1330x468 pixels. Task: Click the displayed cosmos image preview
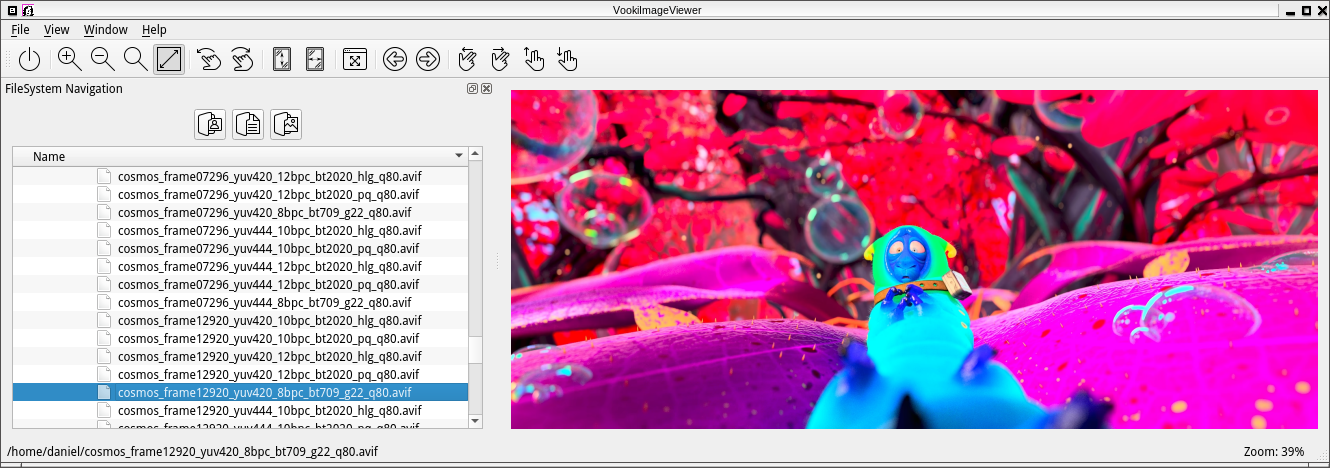click(x=915, y=260)
